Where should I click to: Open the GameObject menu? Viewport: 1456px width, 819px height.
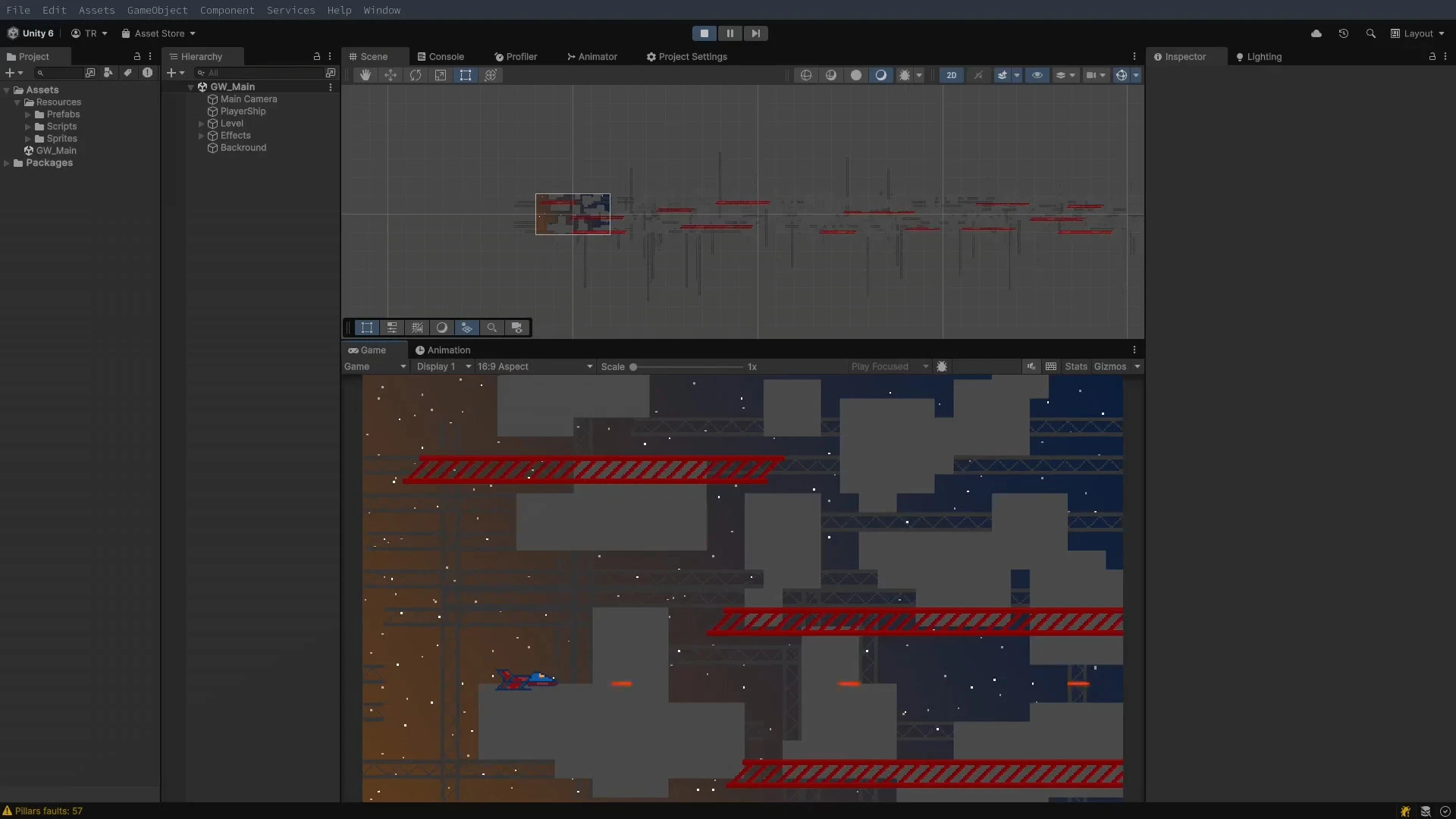157,10
